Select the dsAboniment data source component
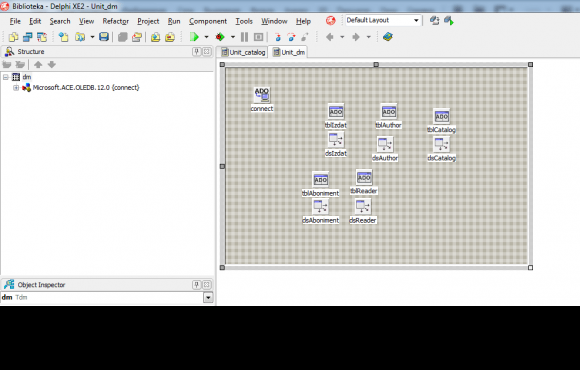580x370 pixels. 320,207
